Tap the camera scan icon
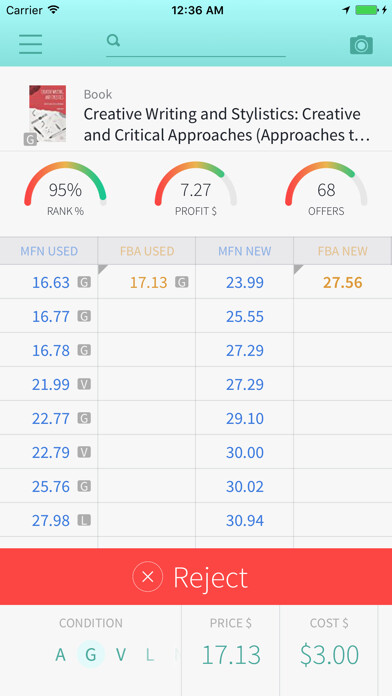392x696 pixels. point(361,45)
